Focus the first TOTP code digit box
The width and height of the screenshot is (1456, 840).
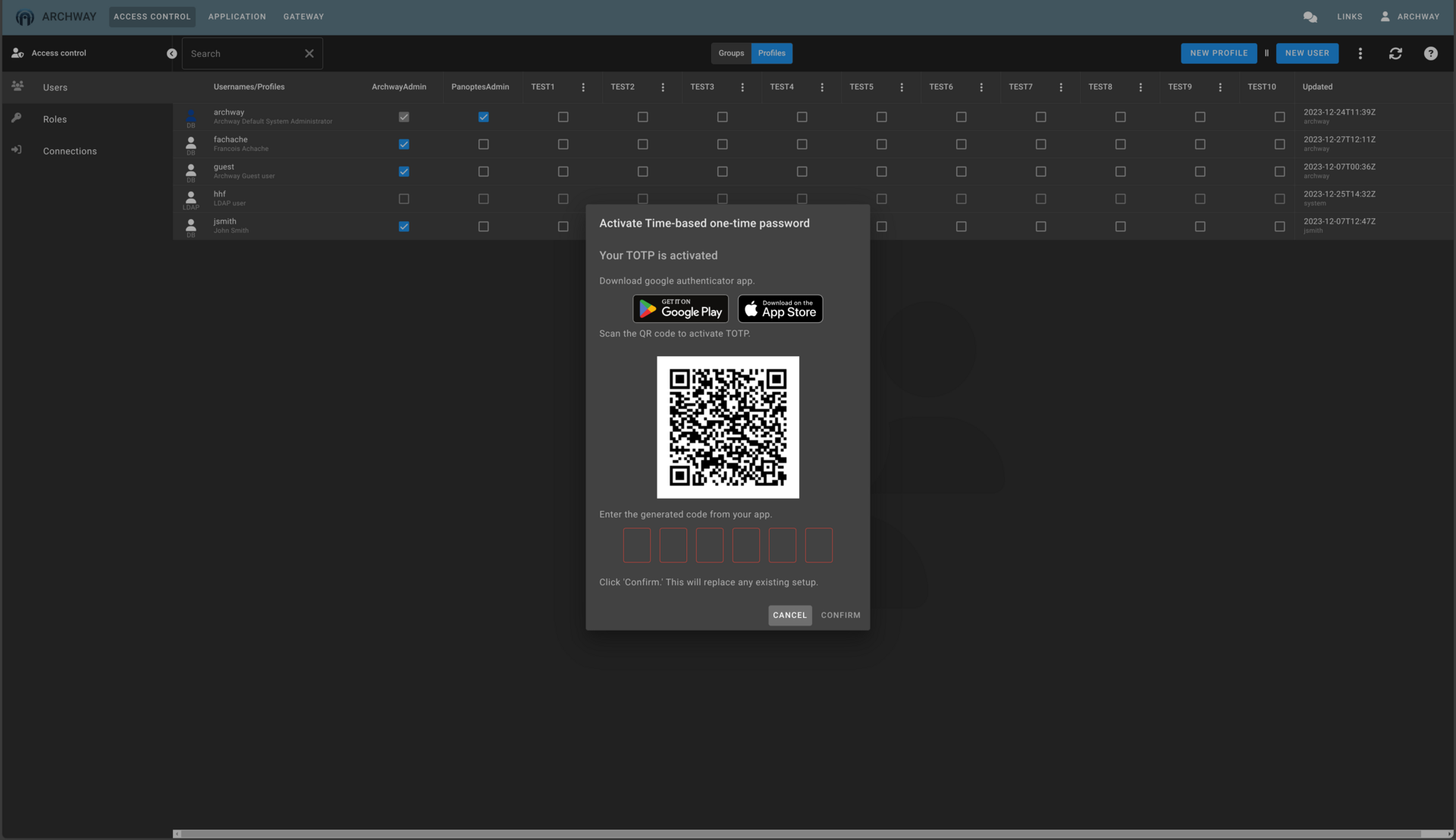(x=636, y=545)
